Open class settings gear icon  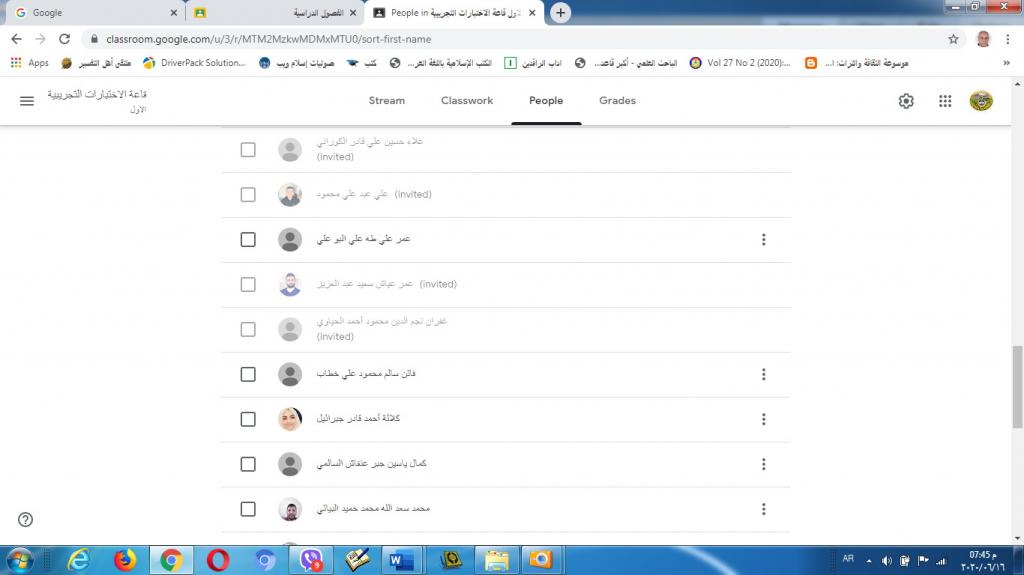click(x=906, y=101)
